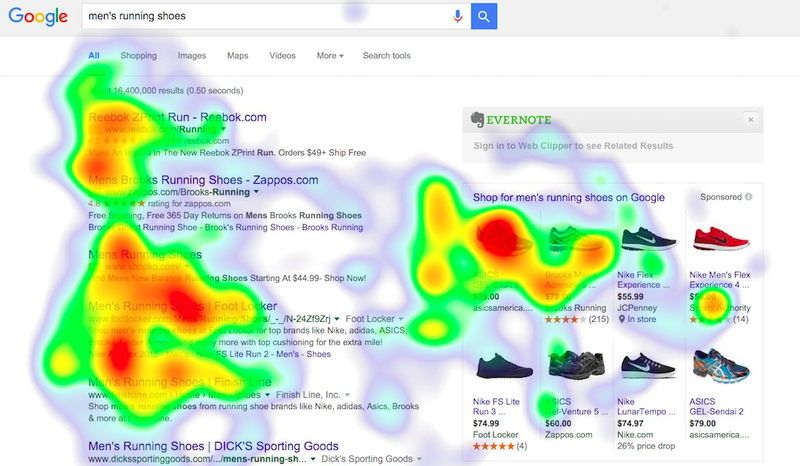800x466 pixels.
Task: Expand arrow next to Finish Line, Inc.
Action: point(347,395)
